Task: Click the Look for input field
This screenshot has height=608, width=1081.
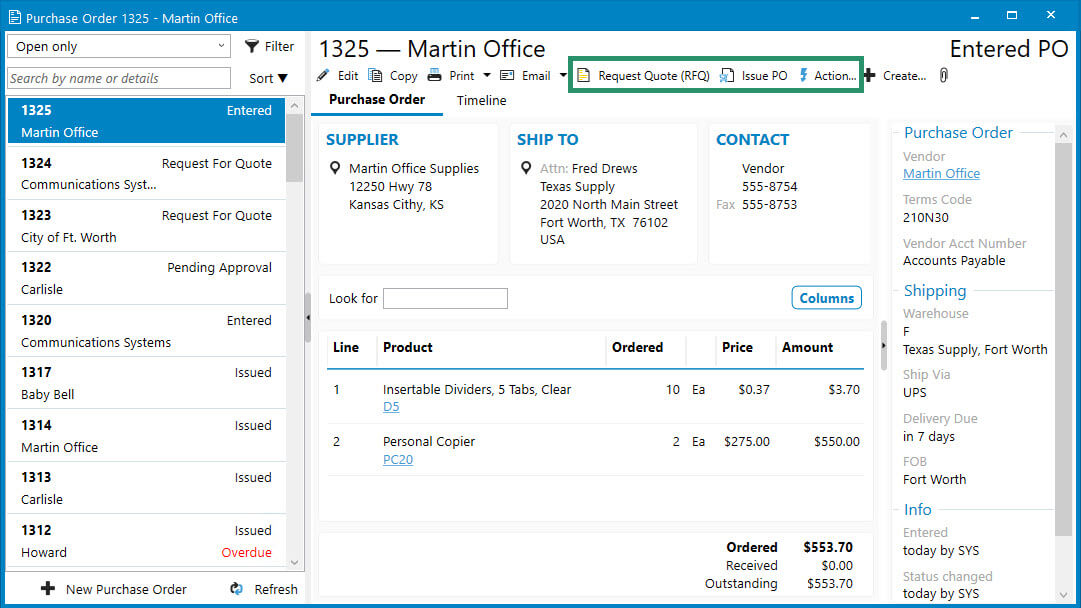Action: [445, 298]
